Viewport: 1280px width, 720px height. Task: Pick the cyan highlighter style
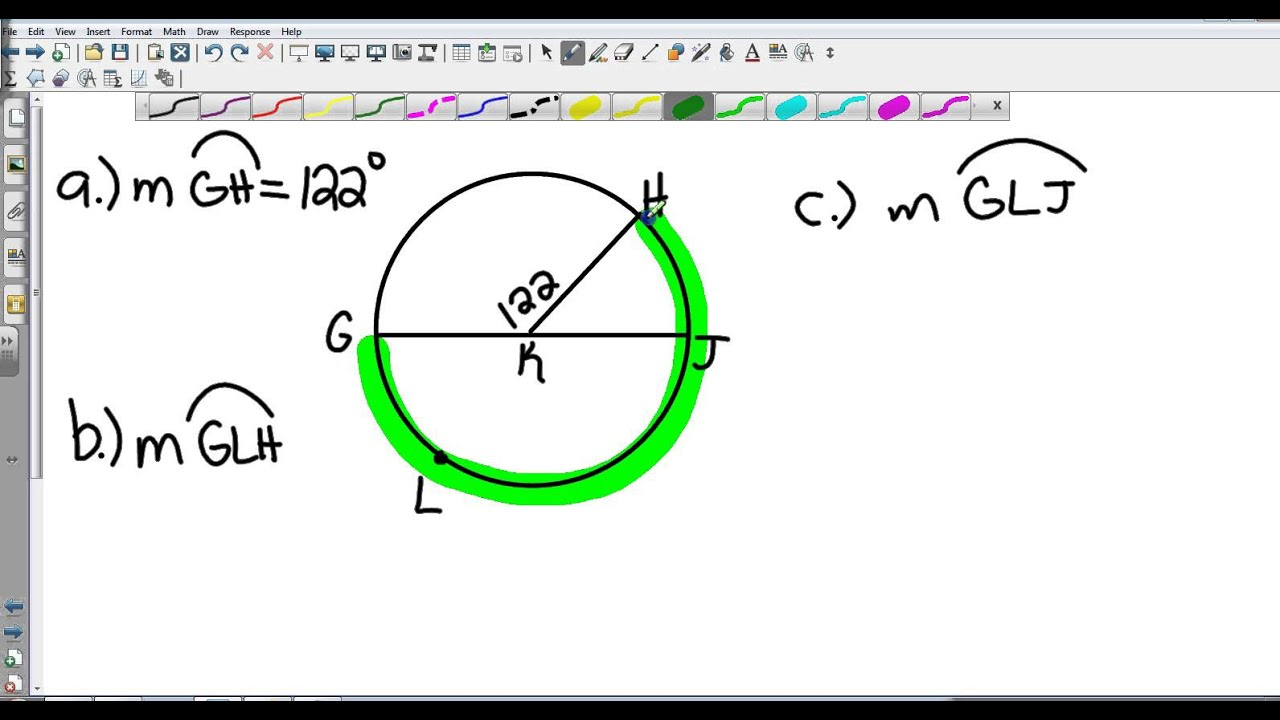point(791,107)
